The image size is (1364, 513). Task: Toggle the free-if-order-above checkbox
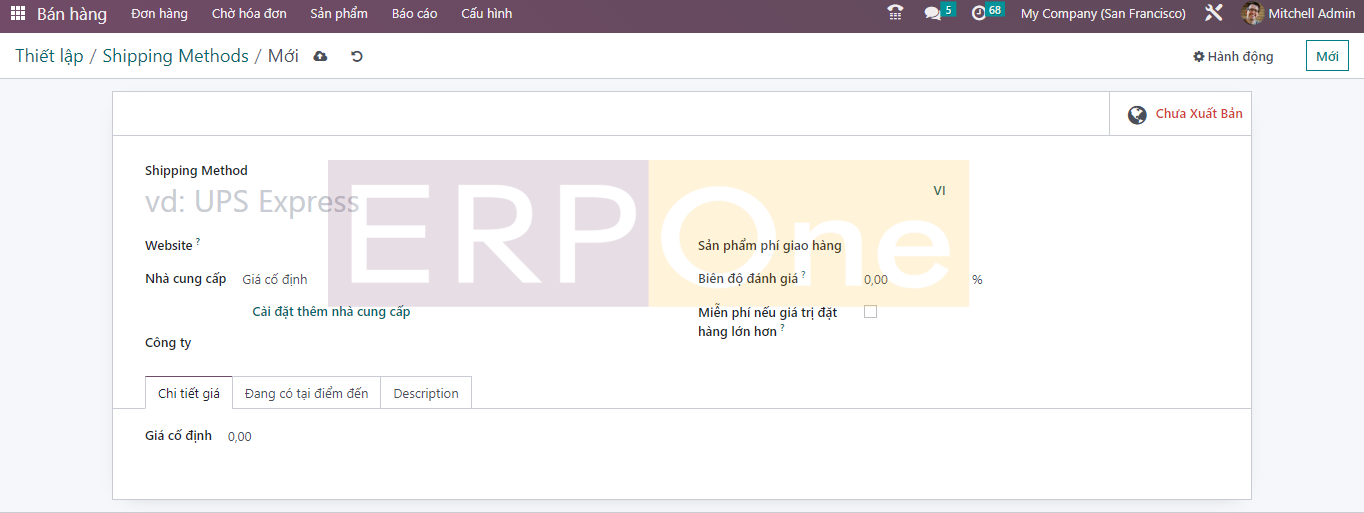pyautogui.click(x=870, y=312)
